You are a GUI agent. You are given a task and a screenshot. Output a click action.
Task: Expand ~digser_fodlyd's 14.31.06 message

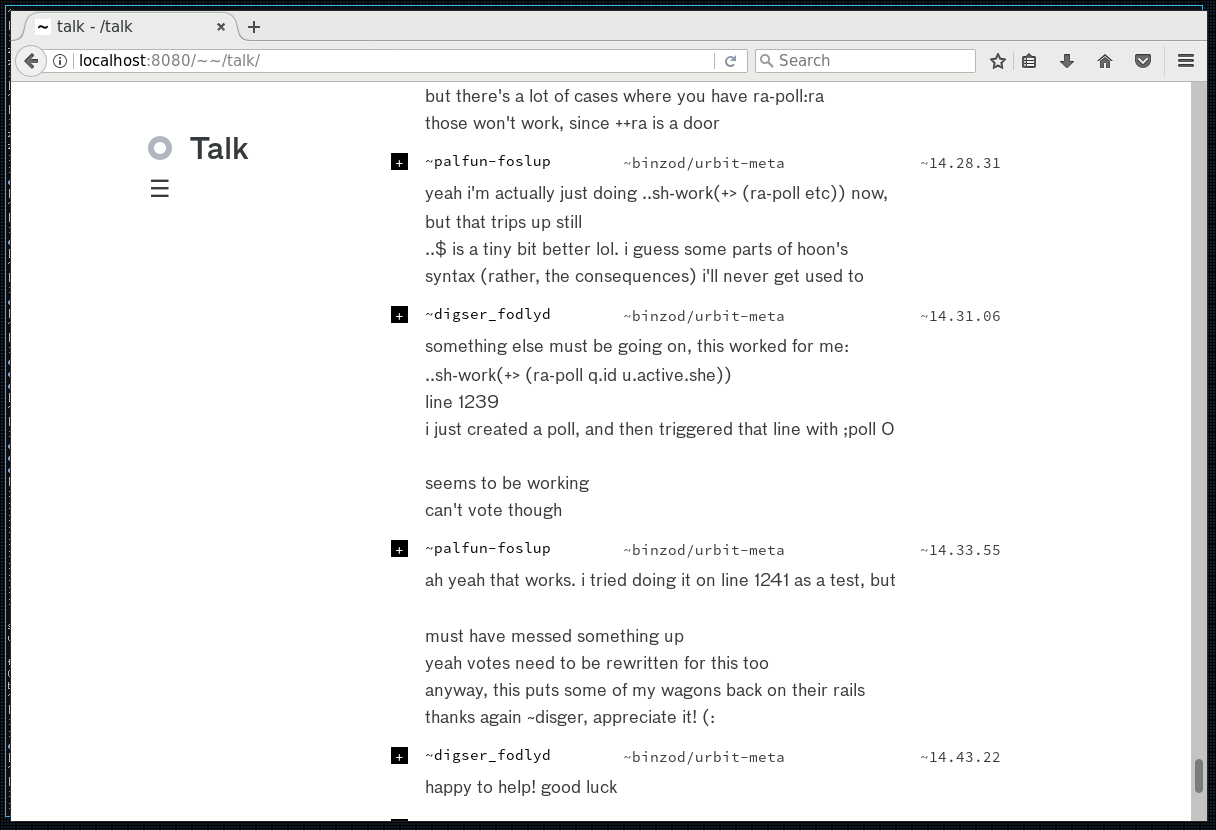tap(399, 314)
